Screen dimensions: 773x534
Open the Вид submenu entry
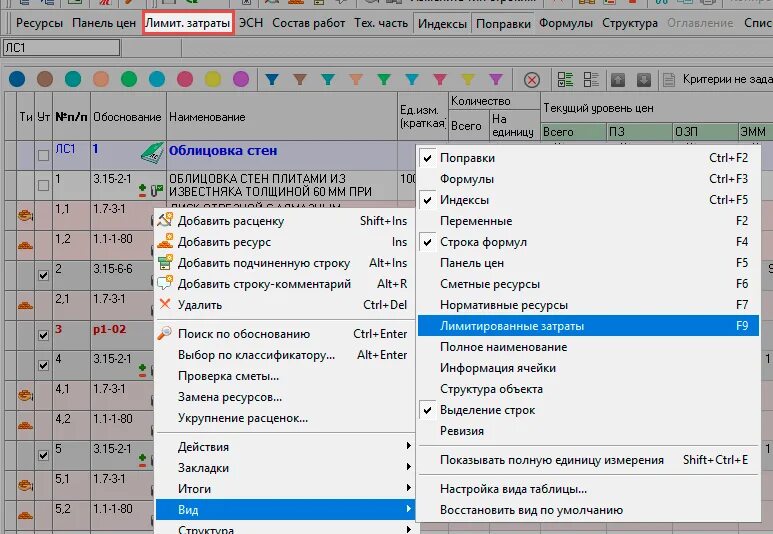[x=285, y=509]
